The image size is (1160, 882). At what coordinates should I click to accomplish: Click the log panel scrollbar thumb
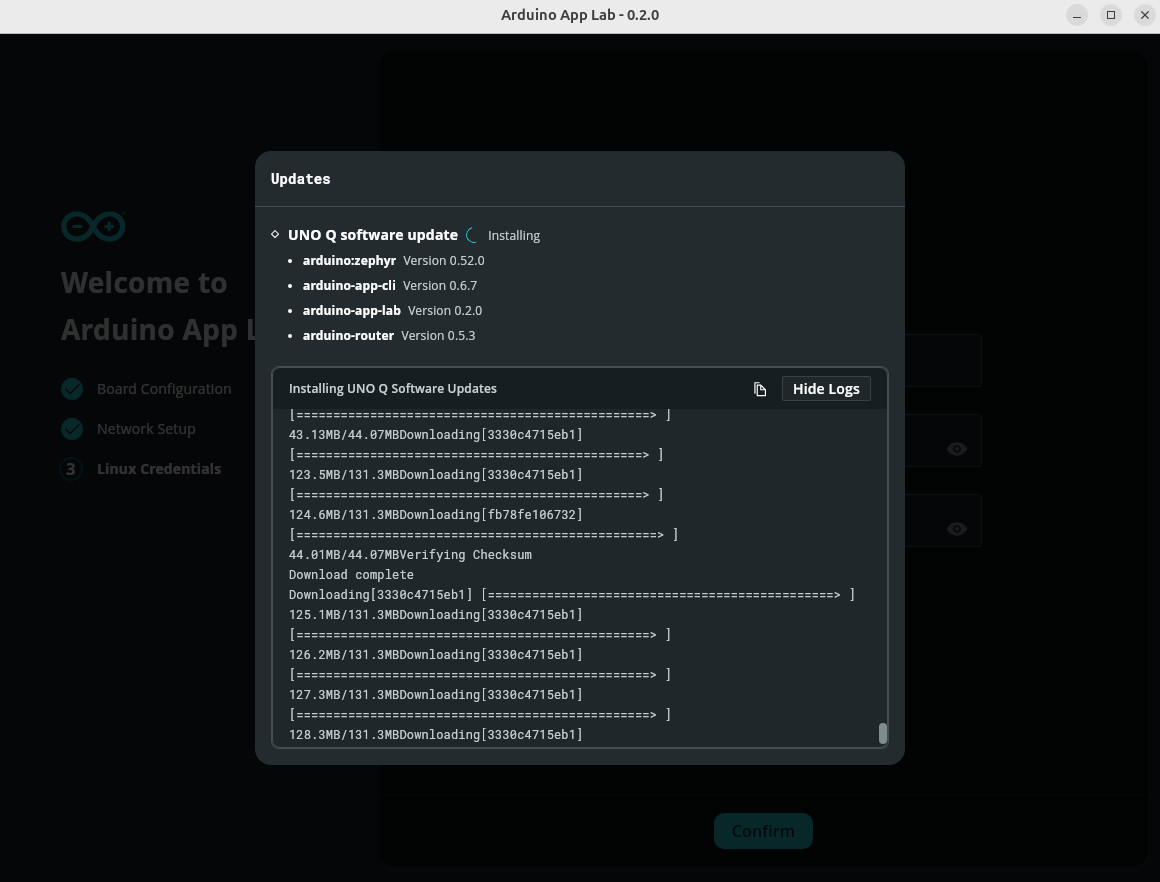pyautogui.click(x=883, y=733)
